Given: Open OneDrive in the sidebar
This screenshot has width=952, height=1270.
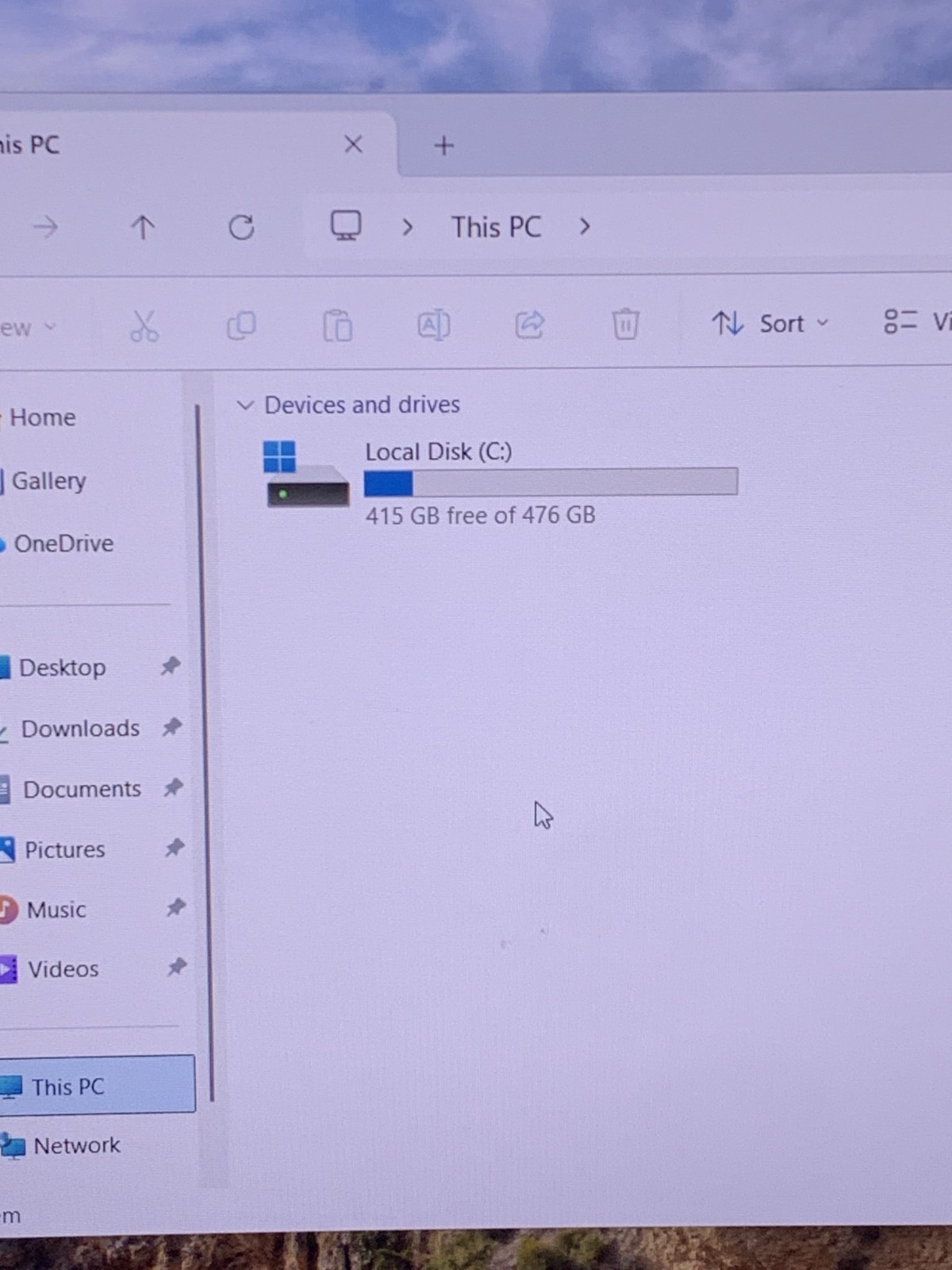Looking at the screenshot, I should 63,544.
